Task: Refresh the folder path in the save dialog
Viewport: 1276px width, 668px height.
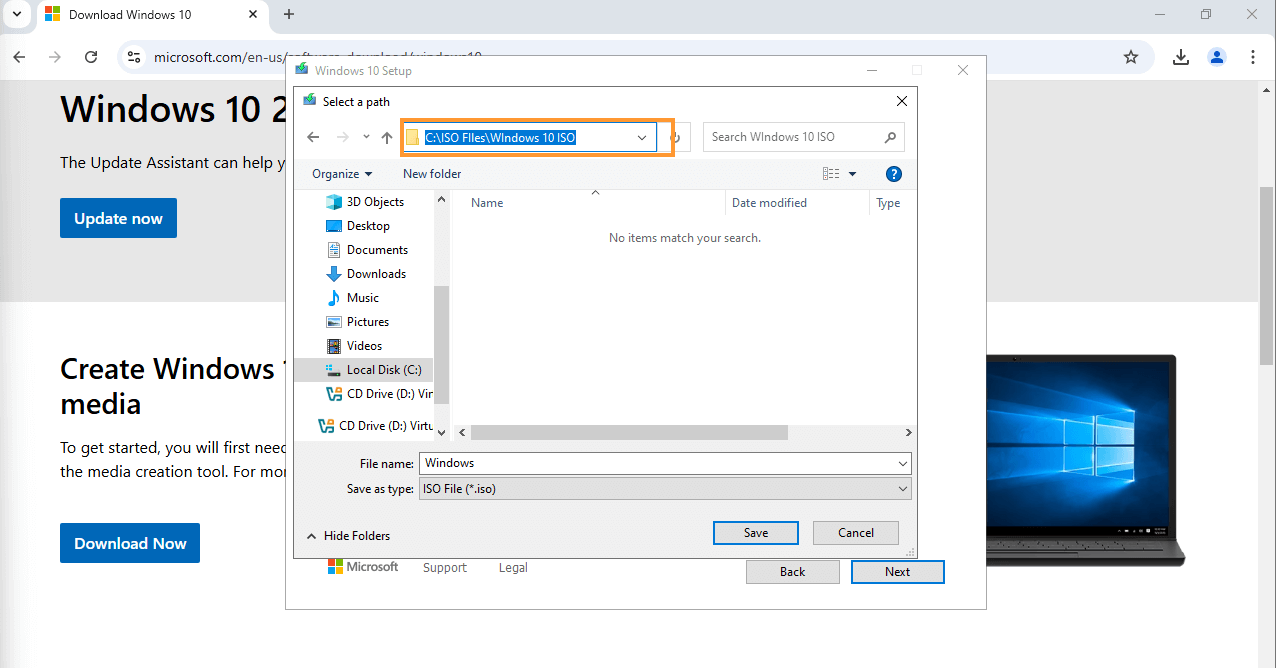Action: tap(675, 137)
